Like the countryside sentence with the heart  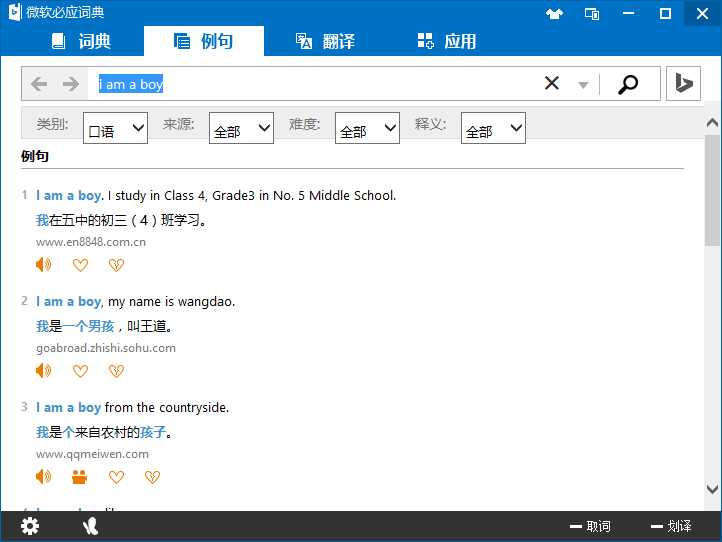pos(116,477)
